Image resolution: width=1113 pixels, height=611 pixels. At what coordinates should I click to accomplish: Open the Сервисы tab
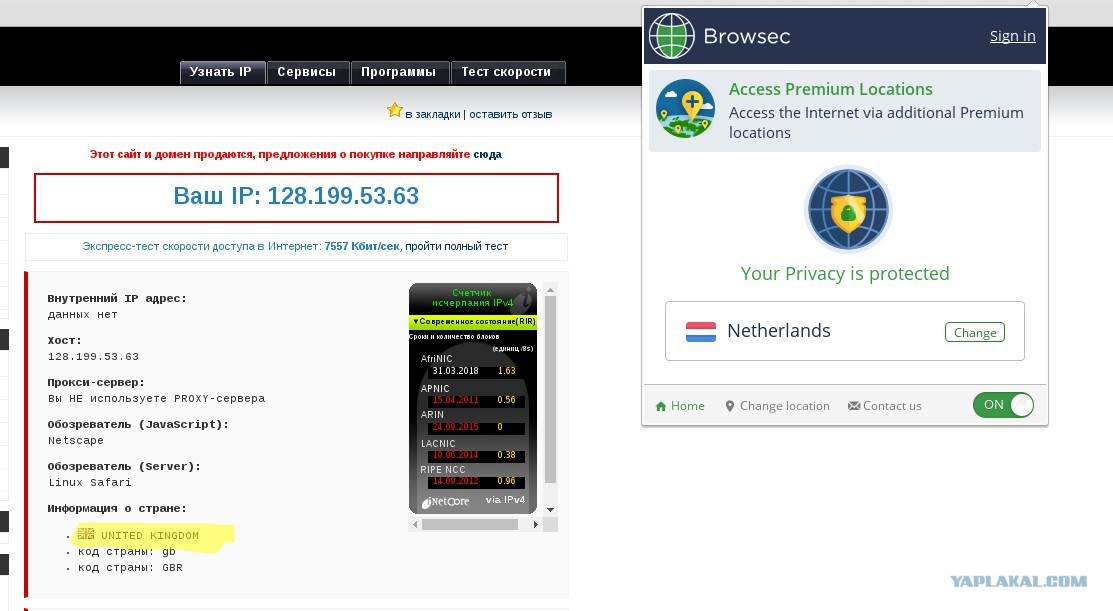click(x=307, y=72)
